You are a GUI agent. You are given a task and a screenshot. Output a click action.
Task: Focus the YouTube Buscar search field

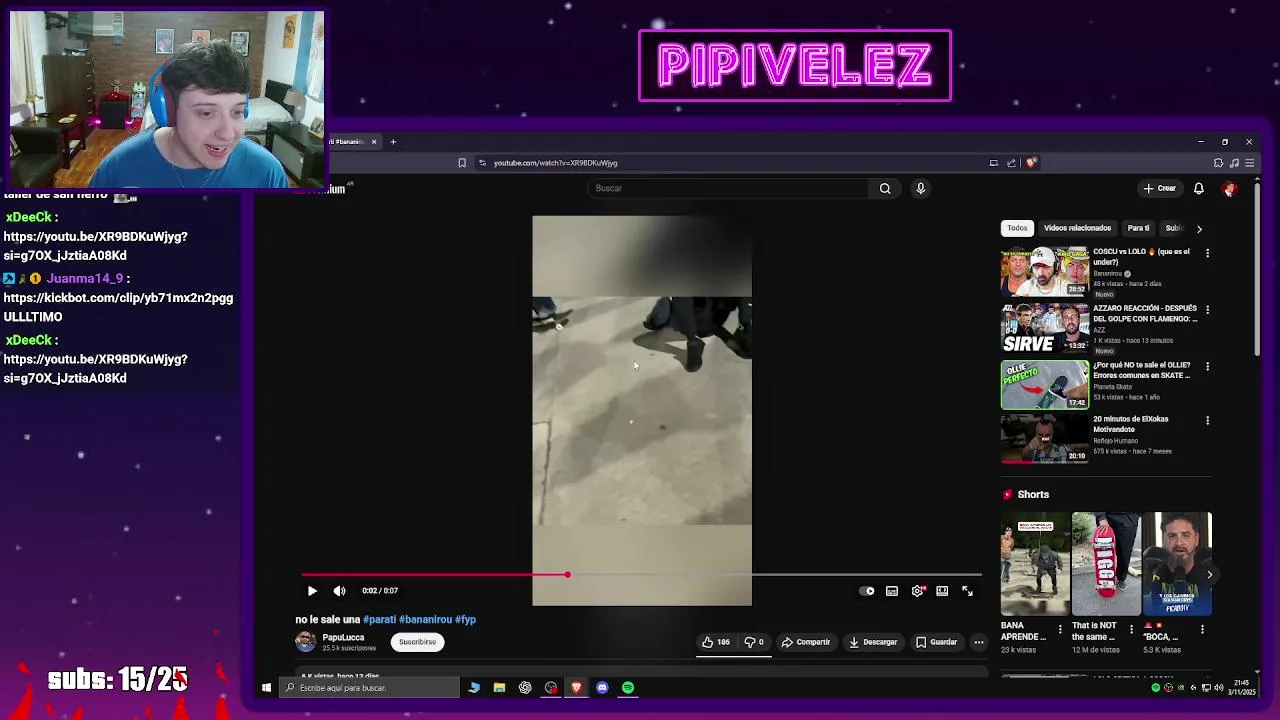pyautogui.click(x=729, y=188)
